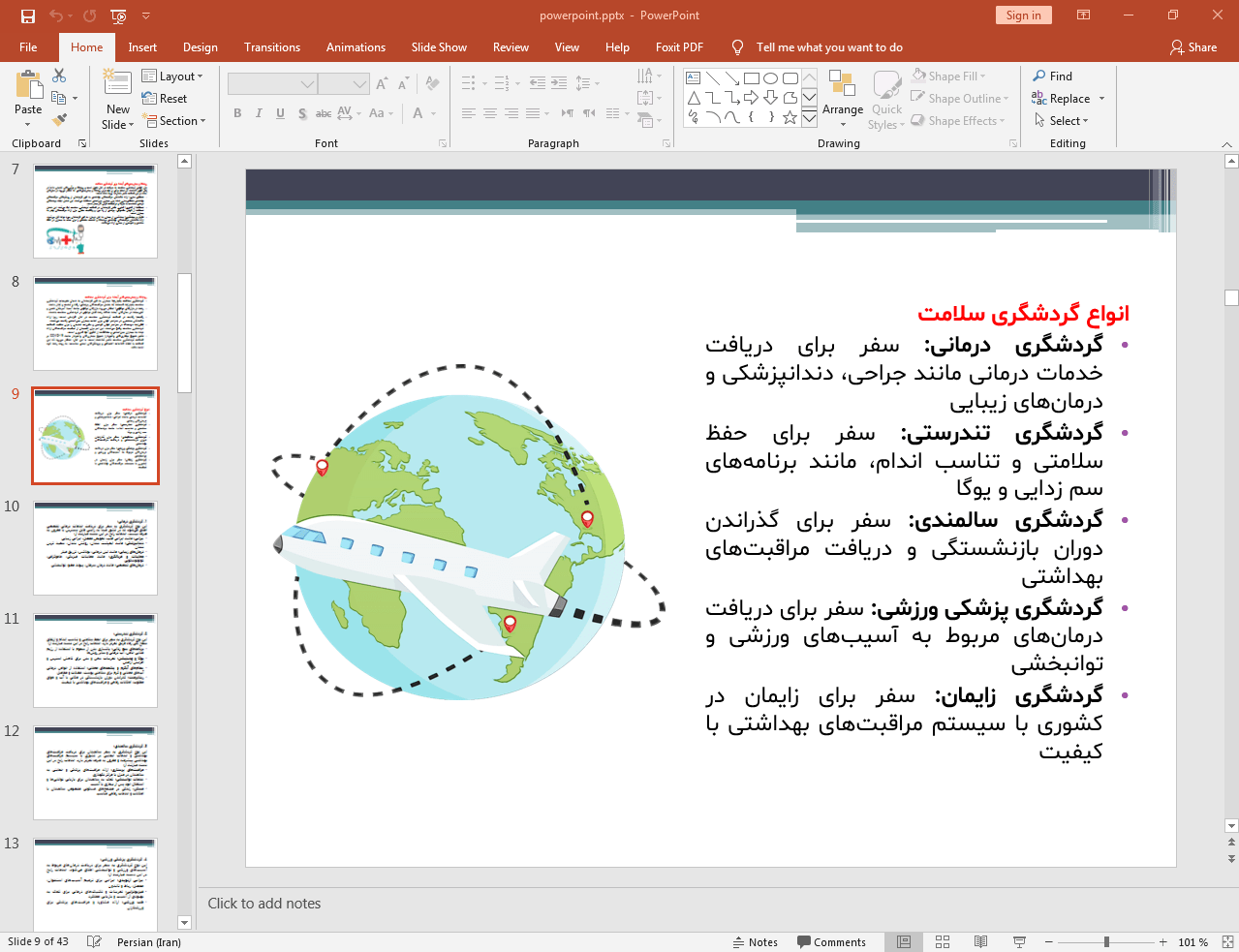Viewport: 1239px width, 952px height.
Task: Click Sign in button
Action: click(x=1023, y=15)
